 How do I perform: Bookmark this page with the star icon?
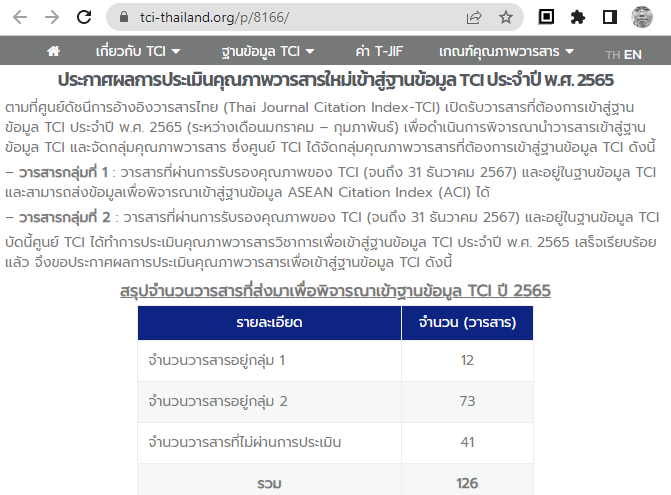point(506,17)
